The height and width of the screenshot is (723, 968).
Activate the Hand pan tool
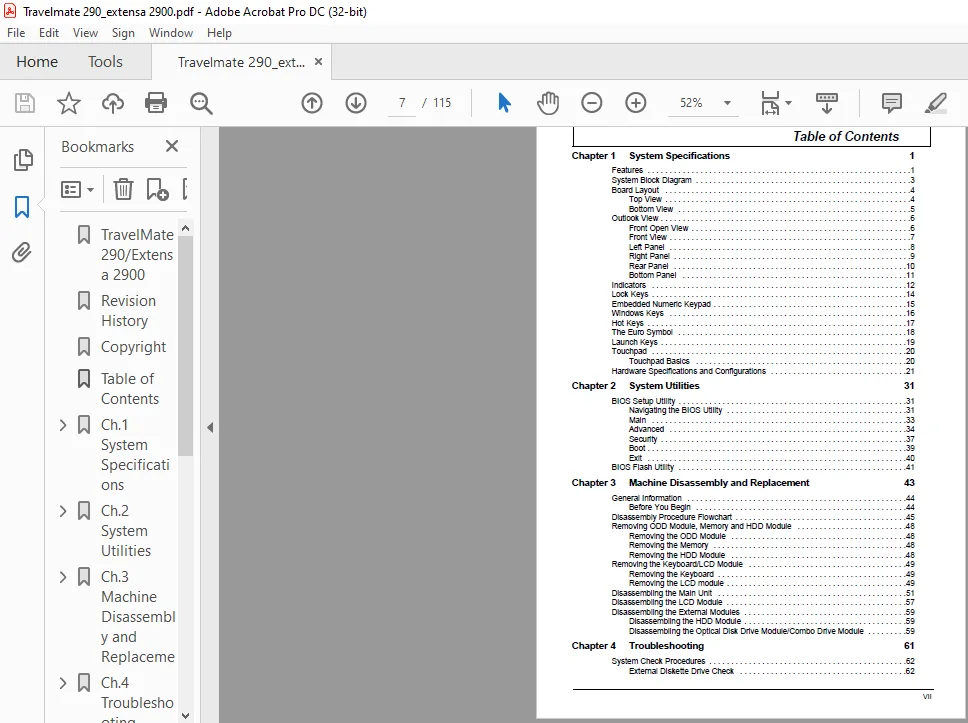pyautogui.click(x=548, y=102)
